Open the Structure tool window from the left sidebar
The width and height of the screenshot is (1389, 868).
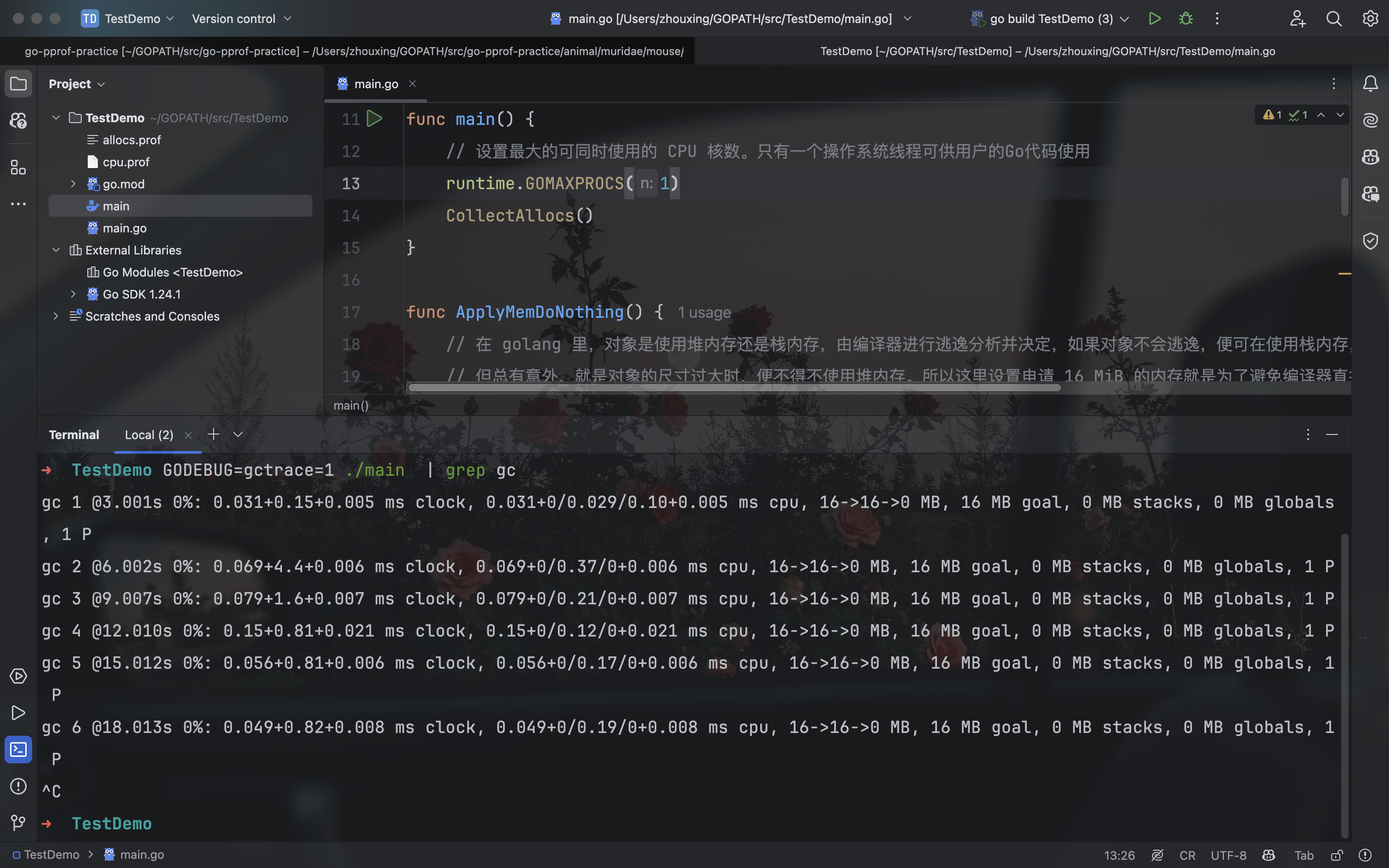18,168
